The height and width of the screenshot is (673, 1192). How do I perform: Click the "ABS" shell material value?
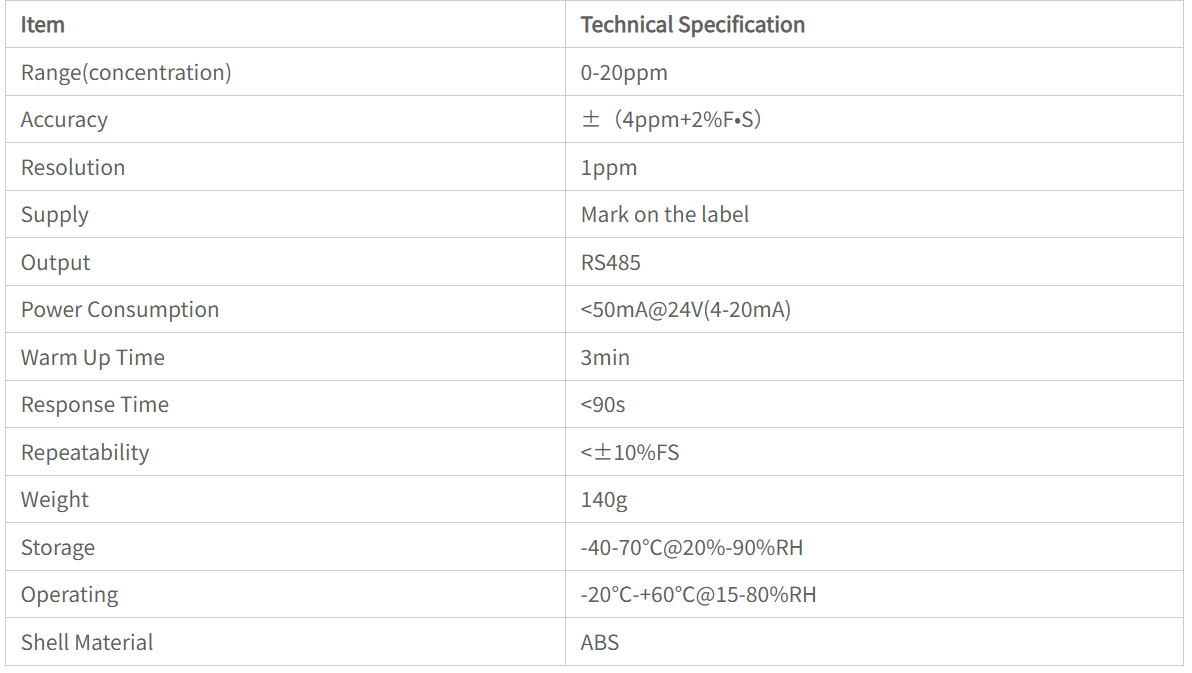pyautogui.click(x=600, y=643)
